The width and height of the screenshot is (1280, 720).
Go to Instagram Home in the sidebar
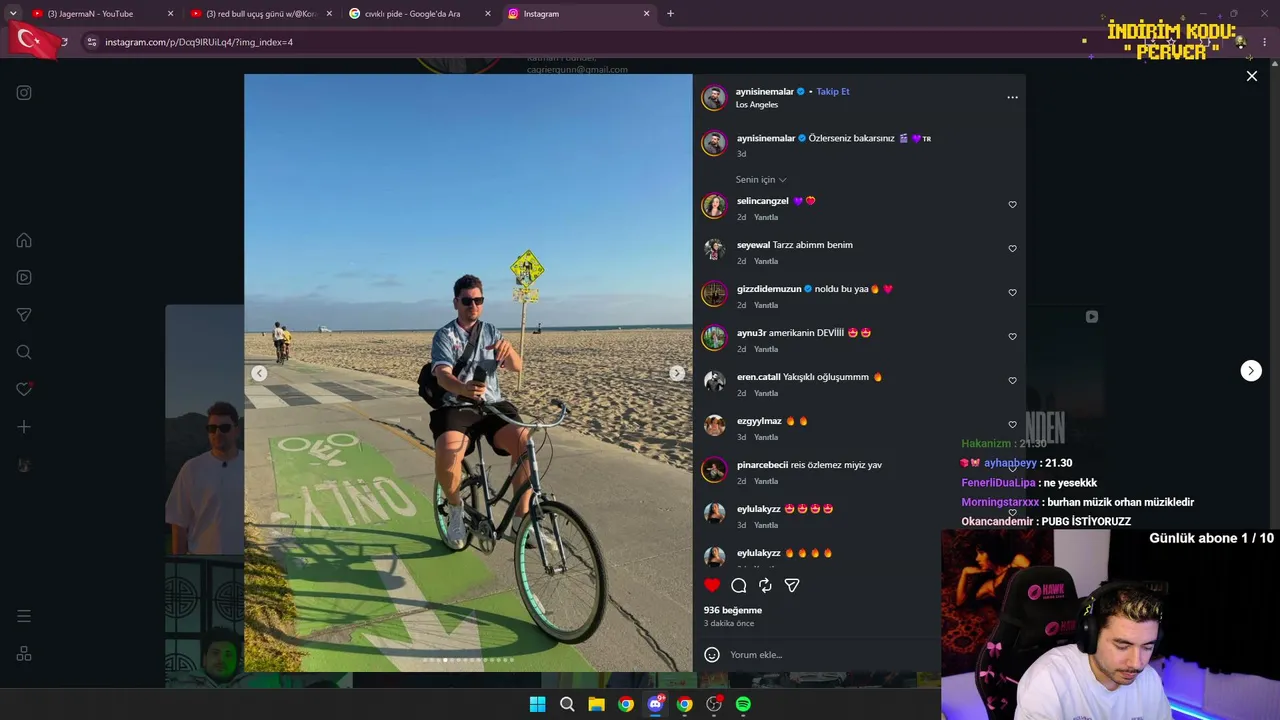(x=24, y=240)
